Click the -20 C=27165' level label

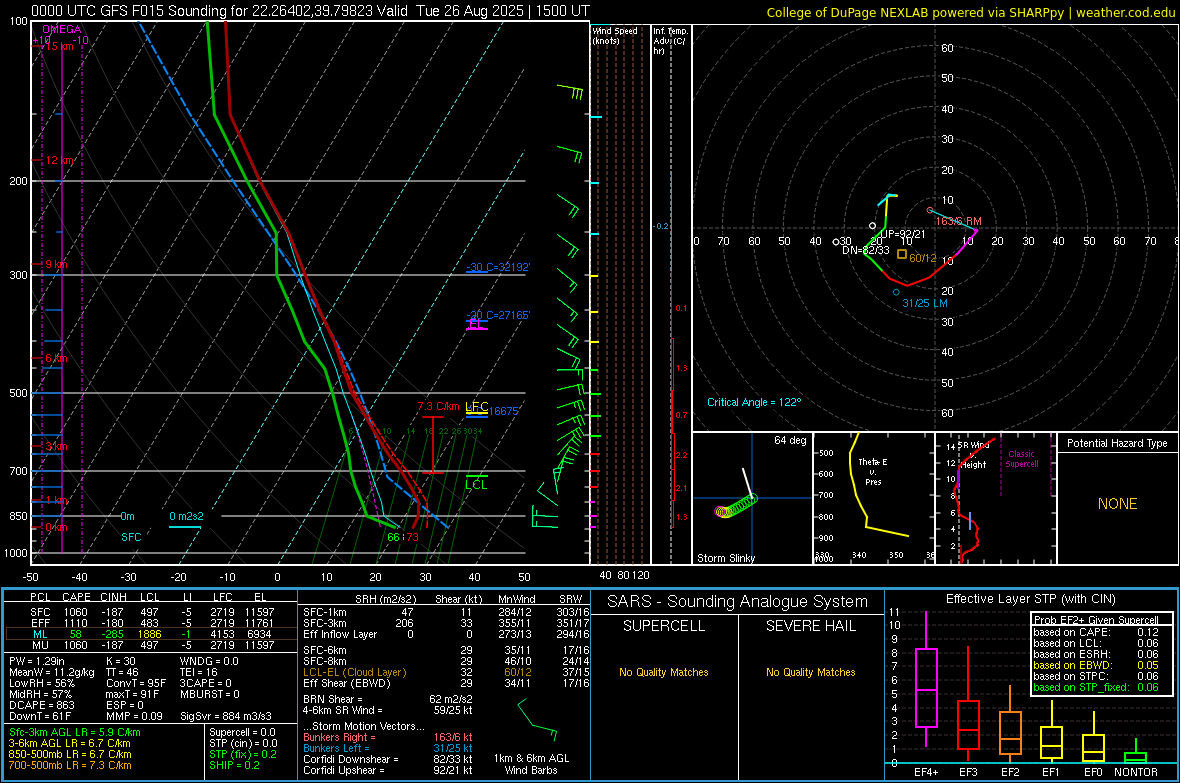point(498,315)
